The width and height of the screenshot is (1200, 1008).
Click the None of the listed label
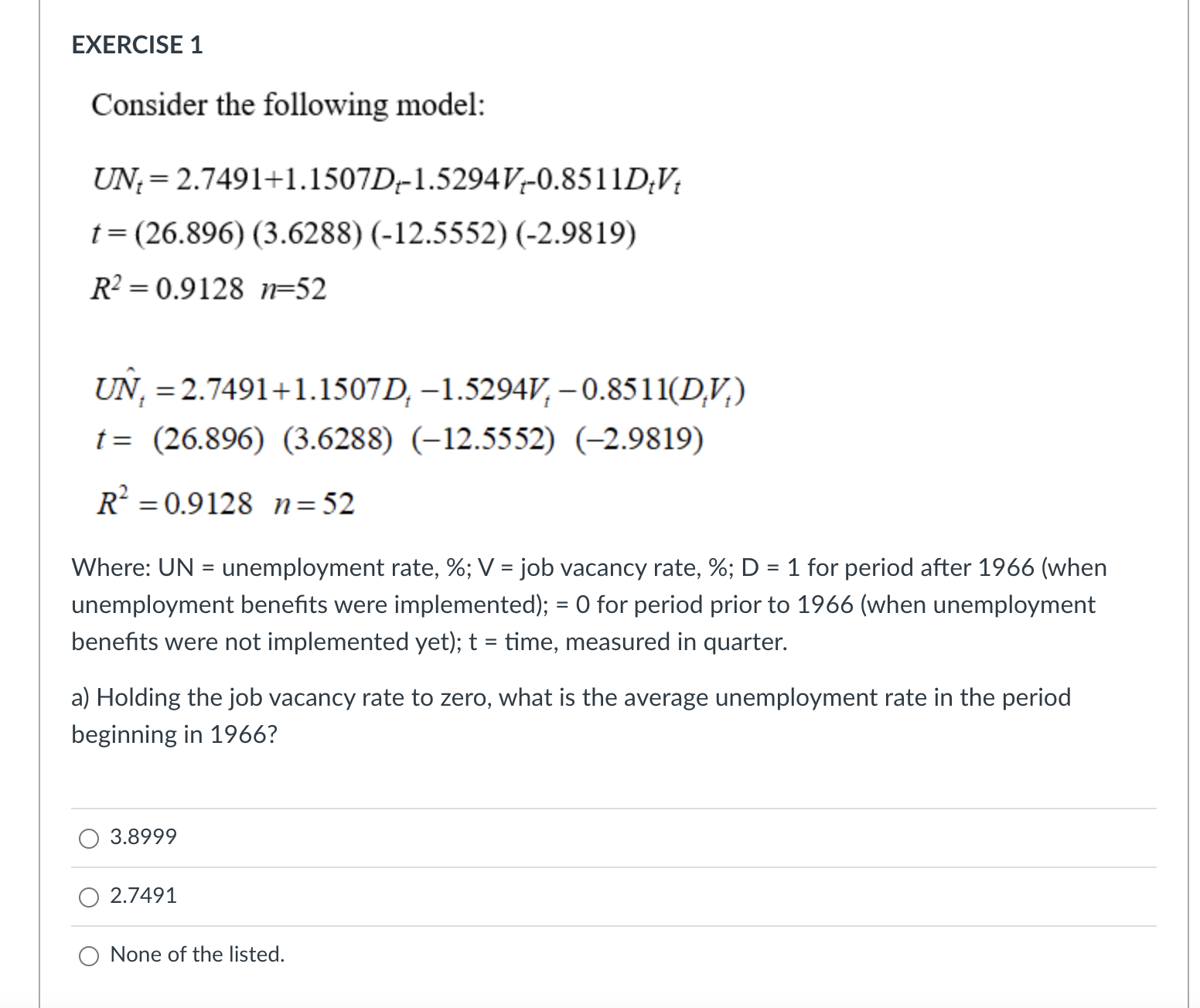click(196, 955)
